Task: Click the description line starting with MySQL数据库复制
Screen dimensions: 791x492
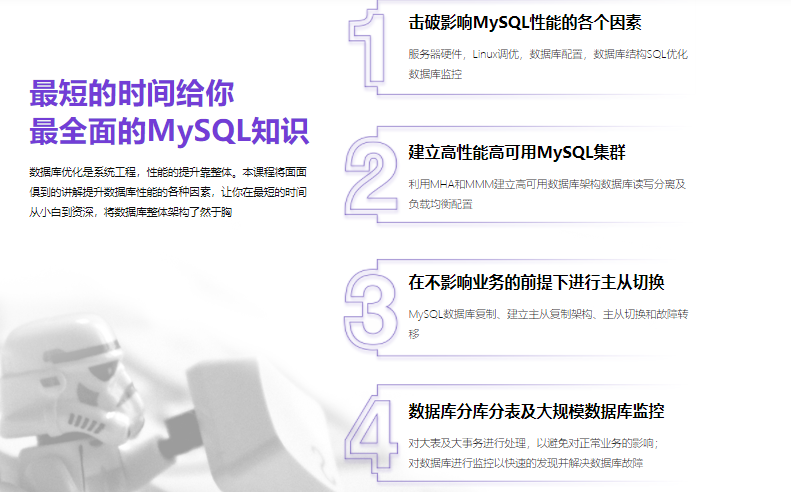Action: click(547, 314)
